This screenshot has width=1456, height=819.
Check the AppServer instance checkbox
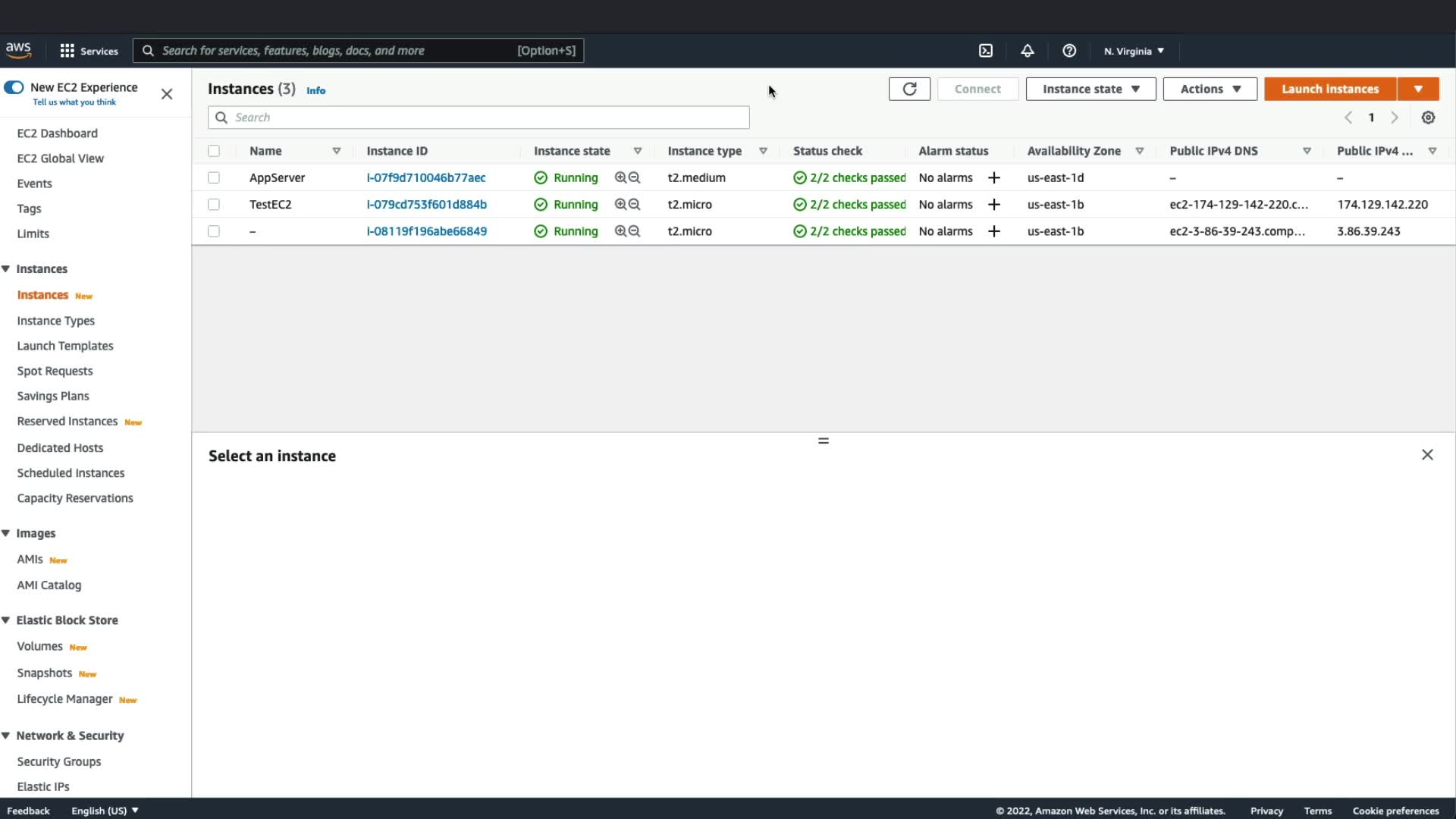[x=214, y=177]
